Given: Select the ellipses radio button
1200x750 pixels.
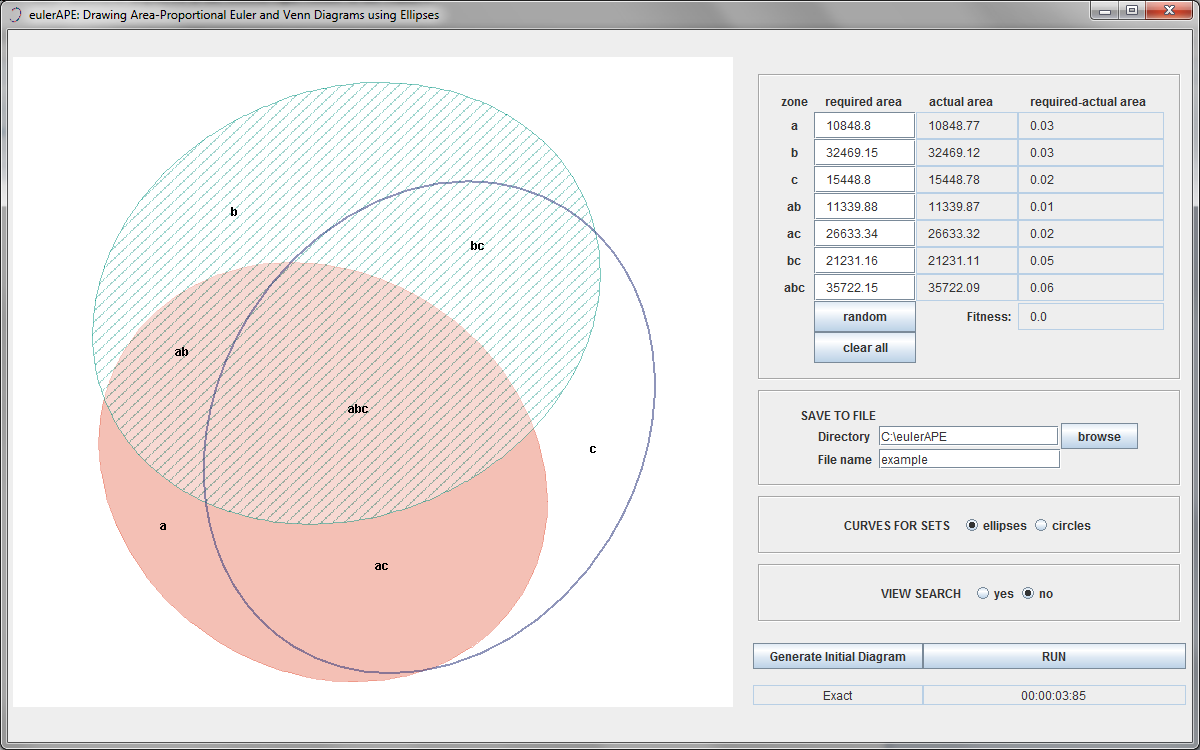Looking at the screenshot, I should tap(972, 525).
